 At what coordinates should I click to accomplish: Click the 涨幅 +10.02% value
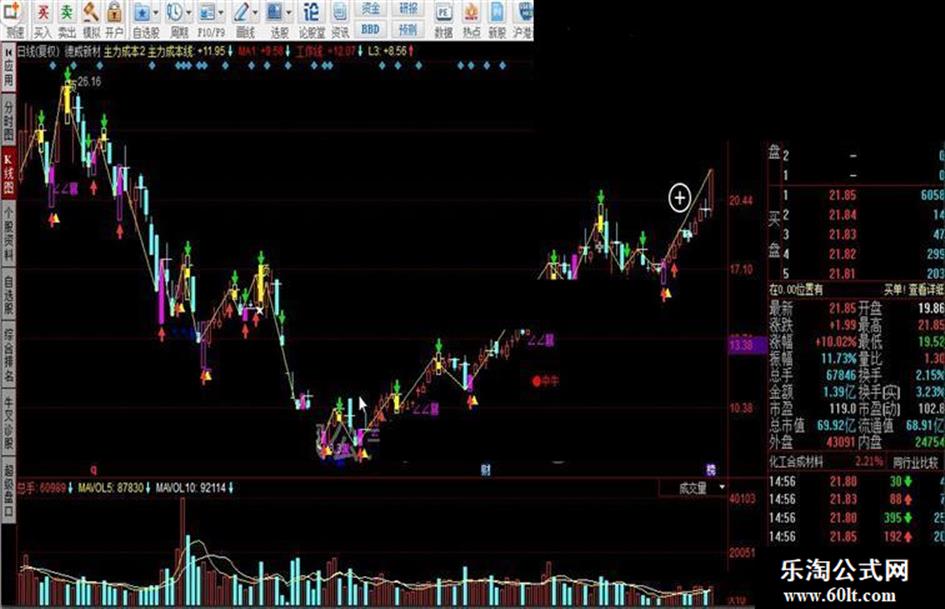(836, 342)
